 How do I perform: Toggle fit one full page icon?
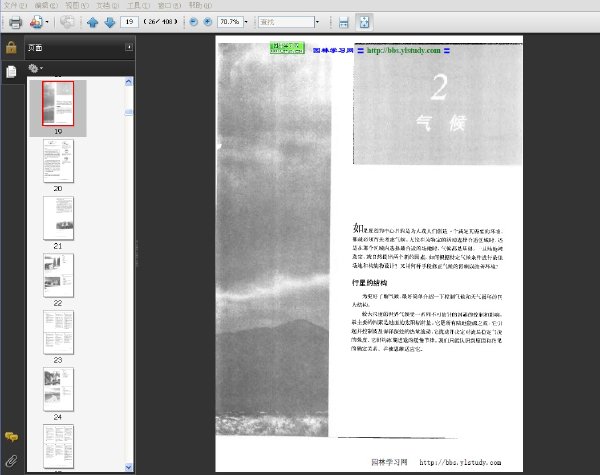(364, 22)
